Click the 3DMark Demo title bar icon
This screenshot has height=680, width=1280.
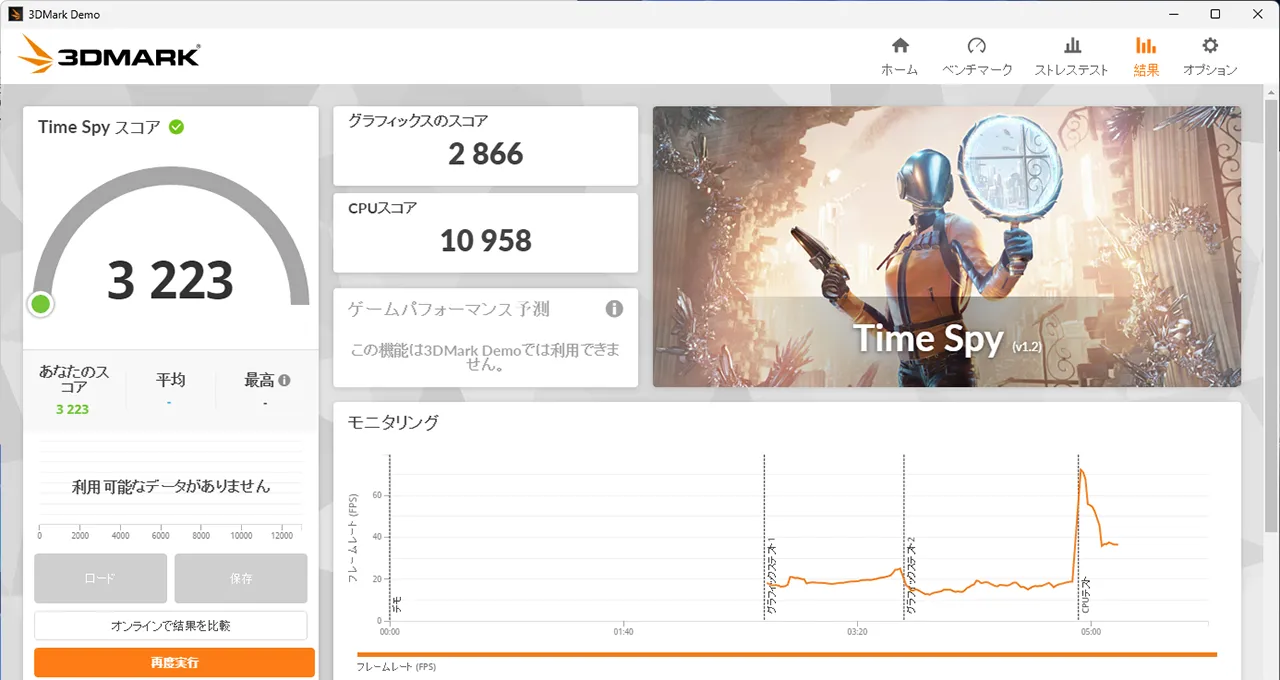15,14
